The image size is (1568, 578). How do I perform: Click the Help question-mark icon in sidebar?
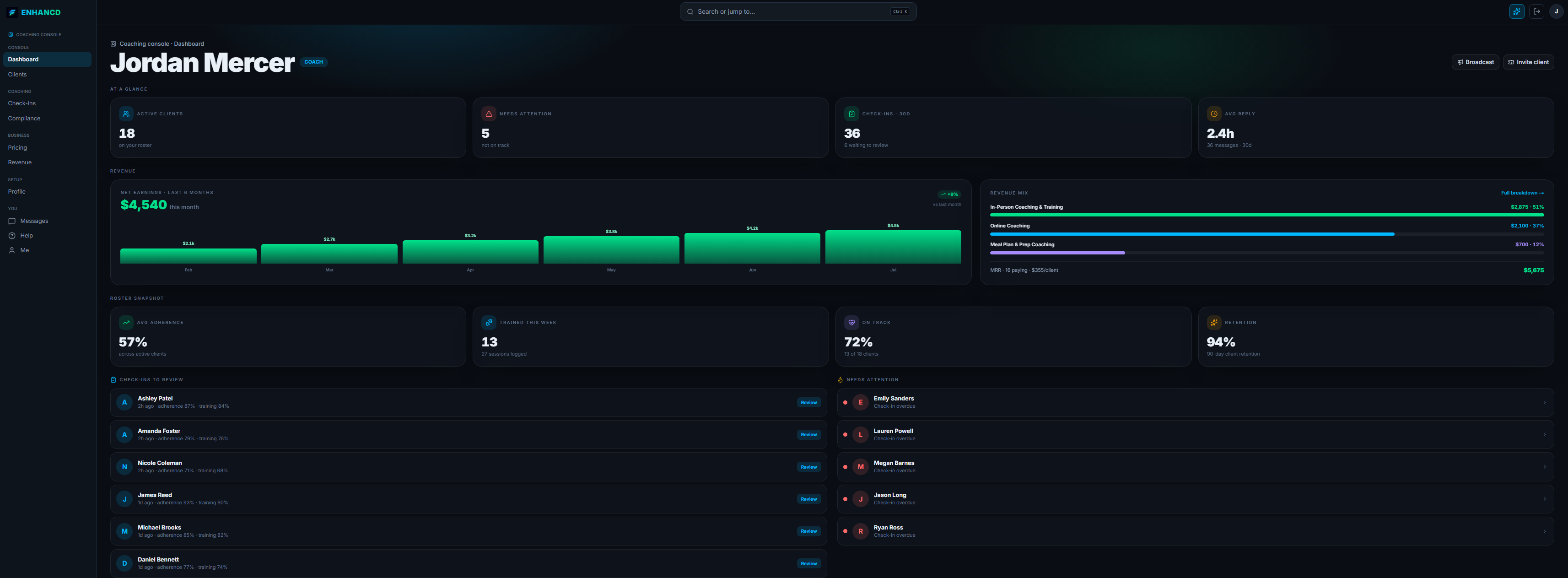[11, 236]
